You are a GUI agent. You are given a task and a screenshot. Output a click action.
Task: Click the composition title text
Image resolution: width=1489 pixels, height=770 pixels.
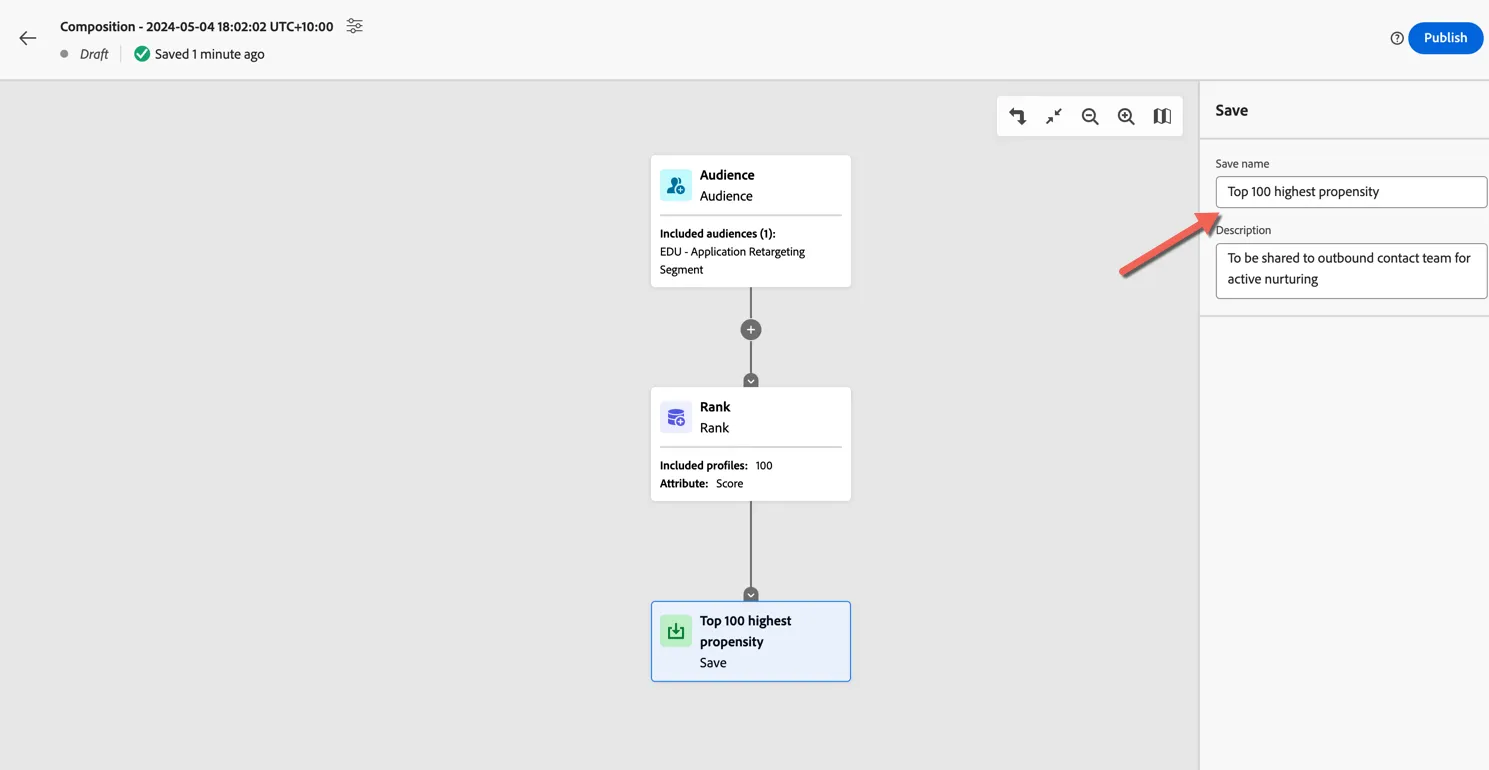click(x=196, y=27)
